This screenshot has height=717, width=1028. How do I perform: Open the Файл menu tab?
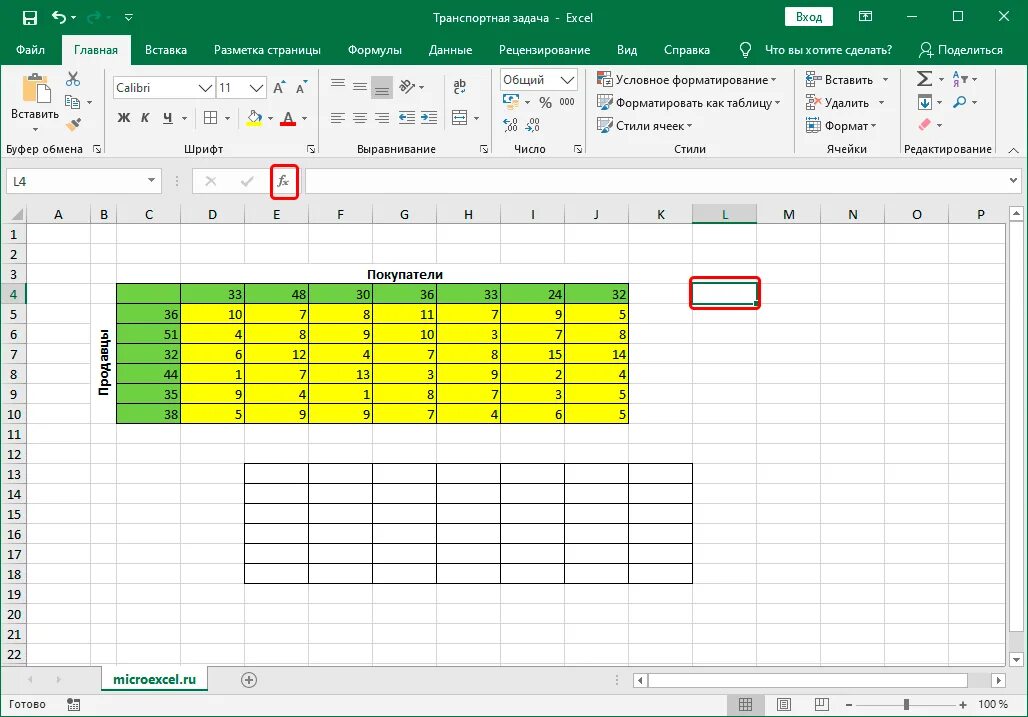tap(30, 50)
